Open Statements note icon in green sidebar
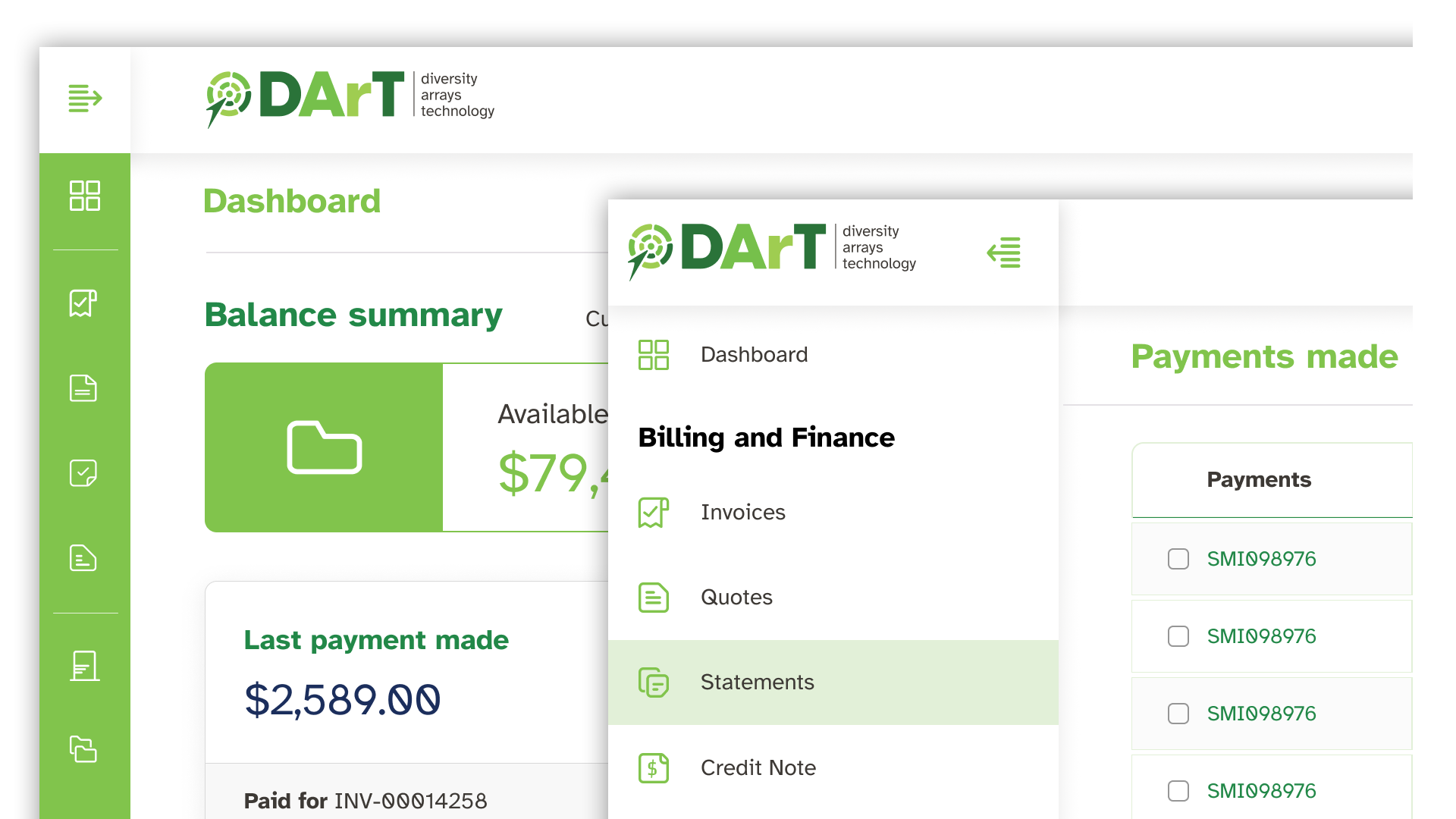The height and width of the screenshot is (819, 1456). (83, 473)
